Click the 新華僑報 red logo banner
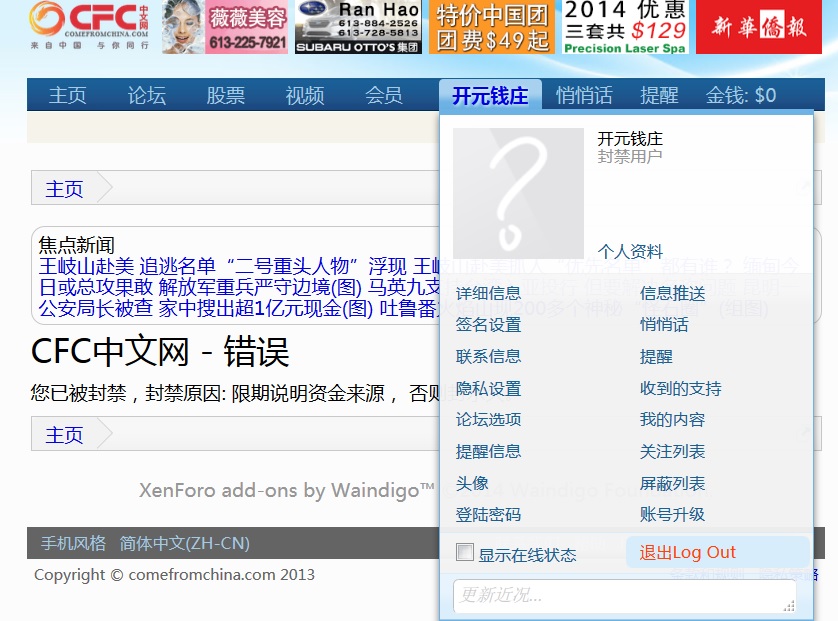This screenshot has width=838, height=621. click(758, 27)
